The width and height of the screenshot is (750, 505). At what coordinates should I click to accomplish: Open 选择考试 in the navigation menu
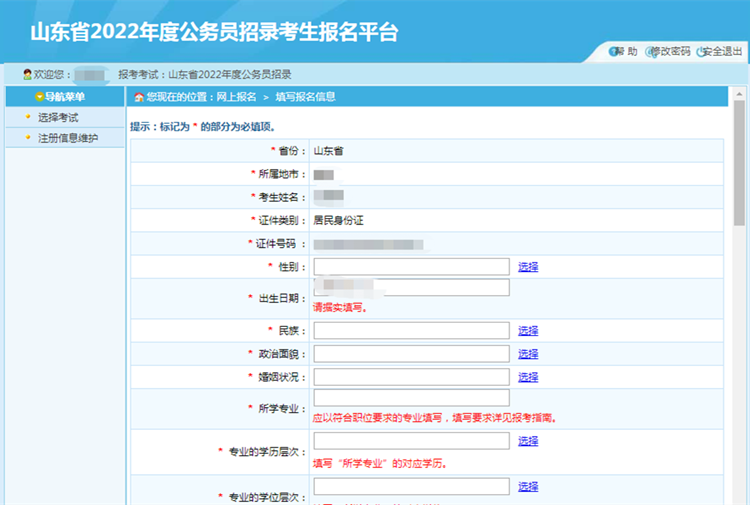tap(58, 118)
